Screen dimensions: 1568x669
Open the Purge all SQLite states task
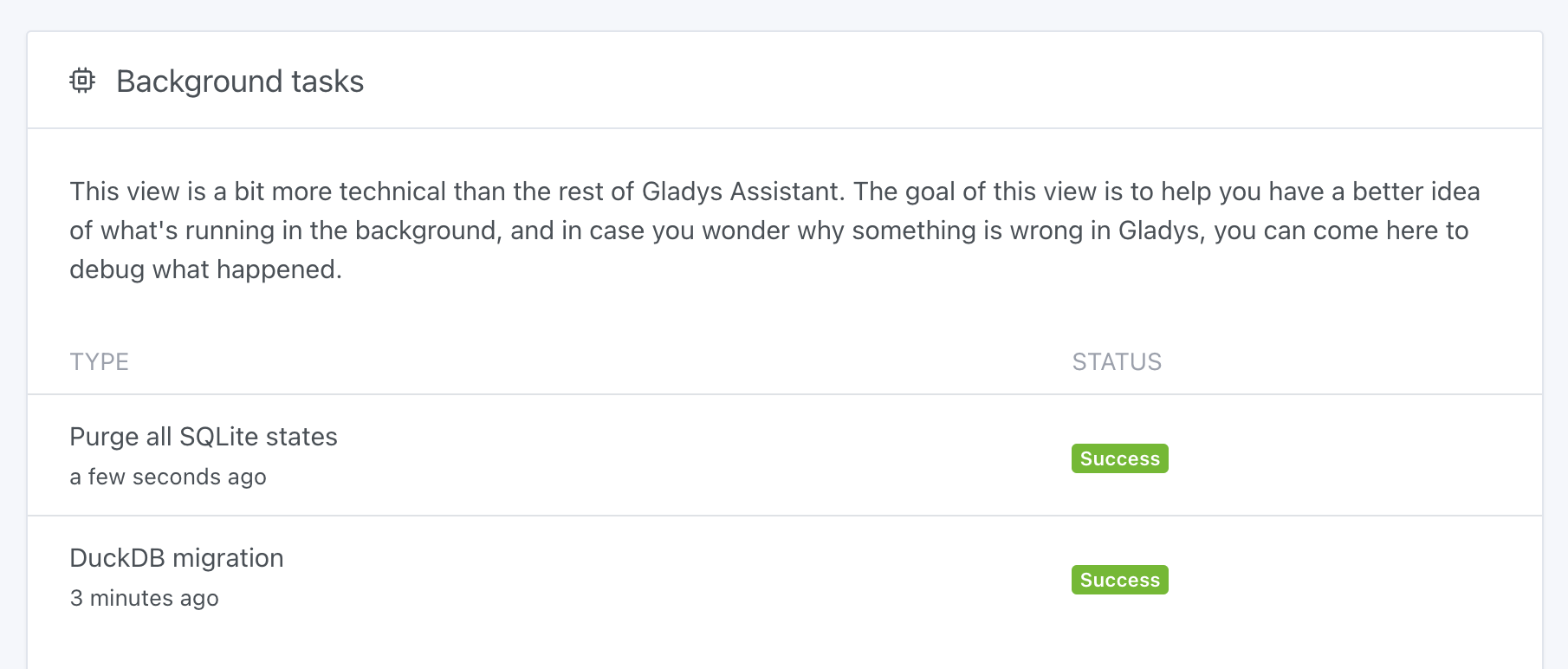pos(203,437)
